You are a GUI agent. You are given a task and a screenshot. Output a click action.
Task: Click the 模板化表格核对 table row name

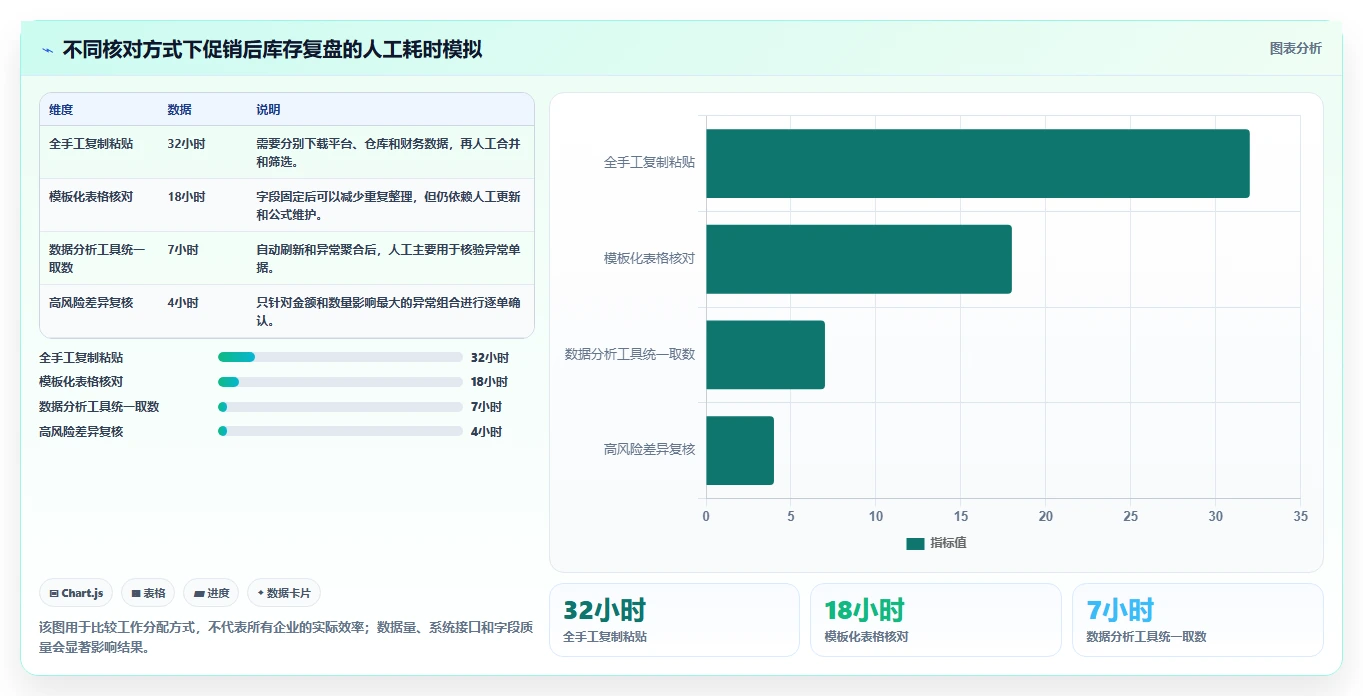[91, 197]
